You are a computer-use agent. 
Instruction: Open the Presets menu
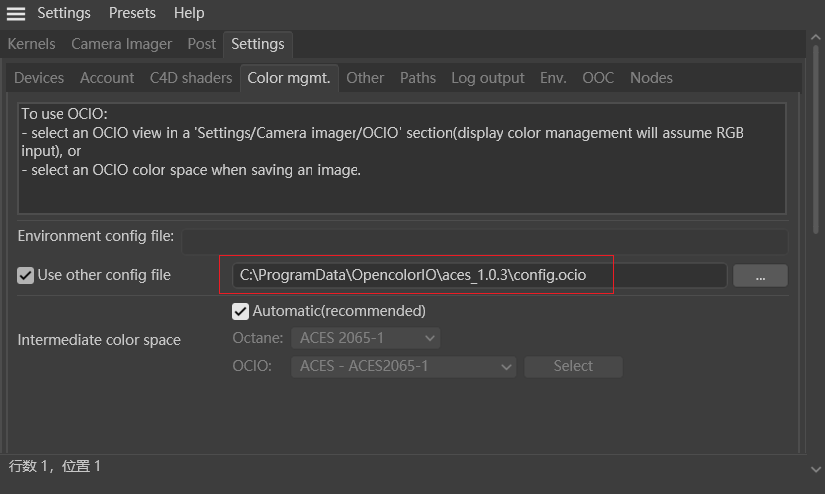[x=132, y=13]
